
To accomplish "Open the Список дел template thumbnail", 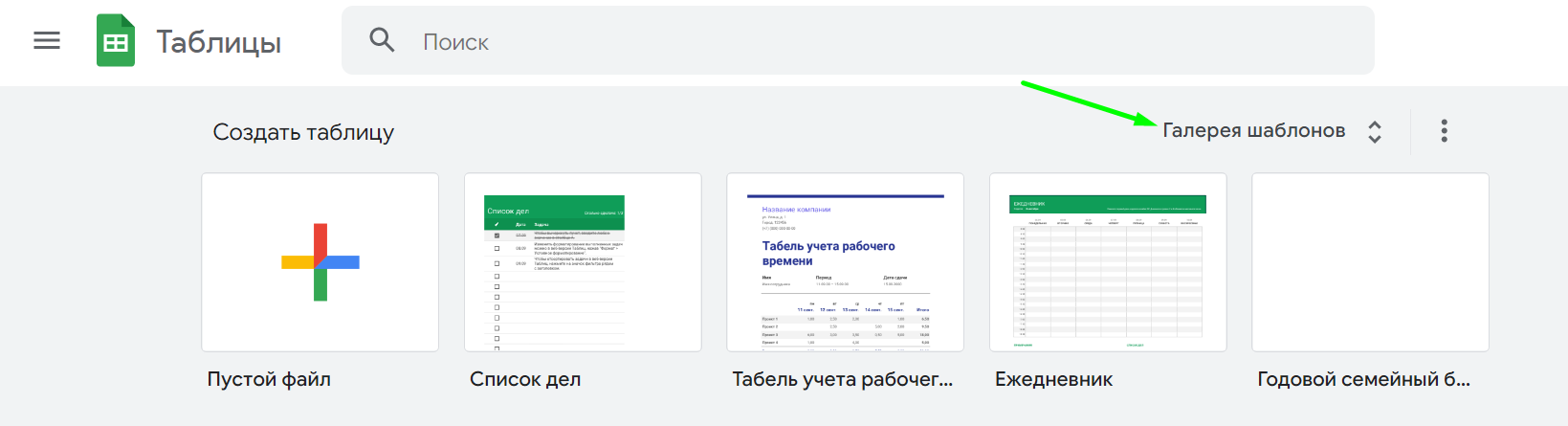I will point(583,262).
